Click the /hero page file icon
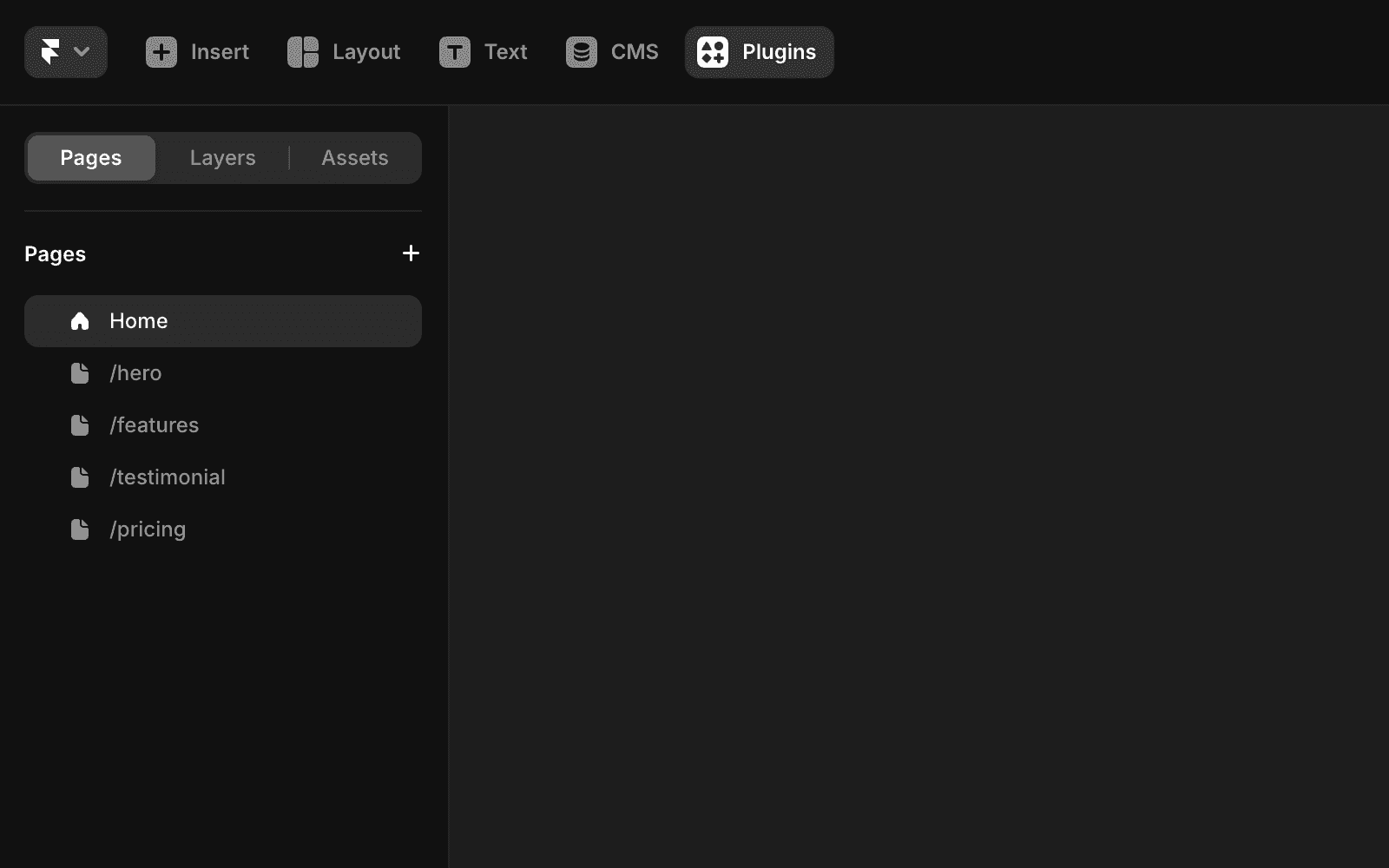Viewport: 1389px width, 868px height. click(x=80, y=373)
